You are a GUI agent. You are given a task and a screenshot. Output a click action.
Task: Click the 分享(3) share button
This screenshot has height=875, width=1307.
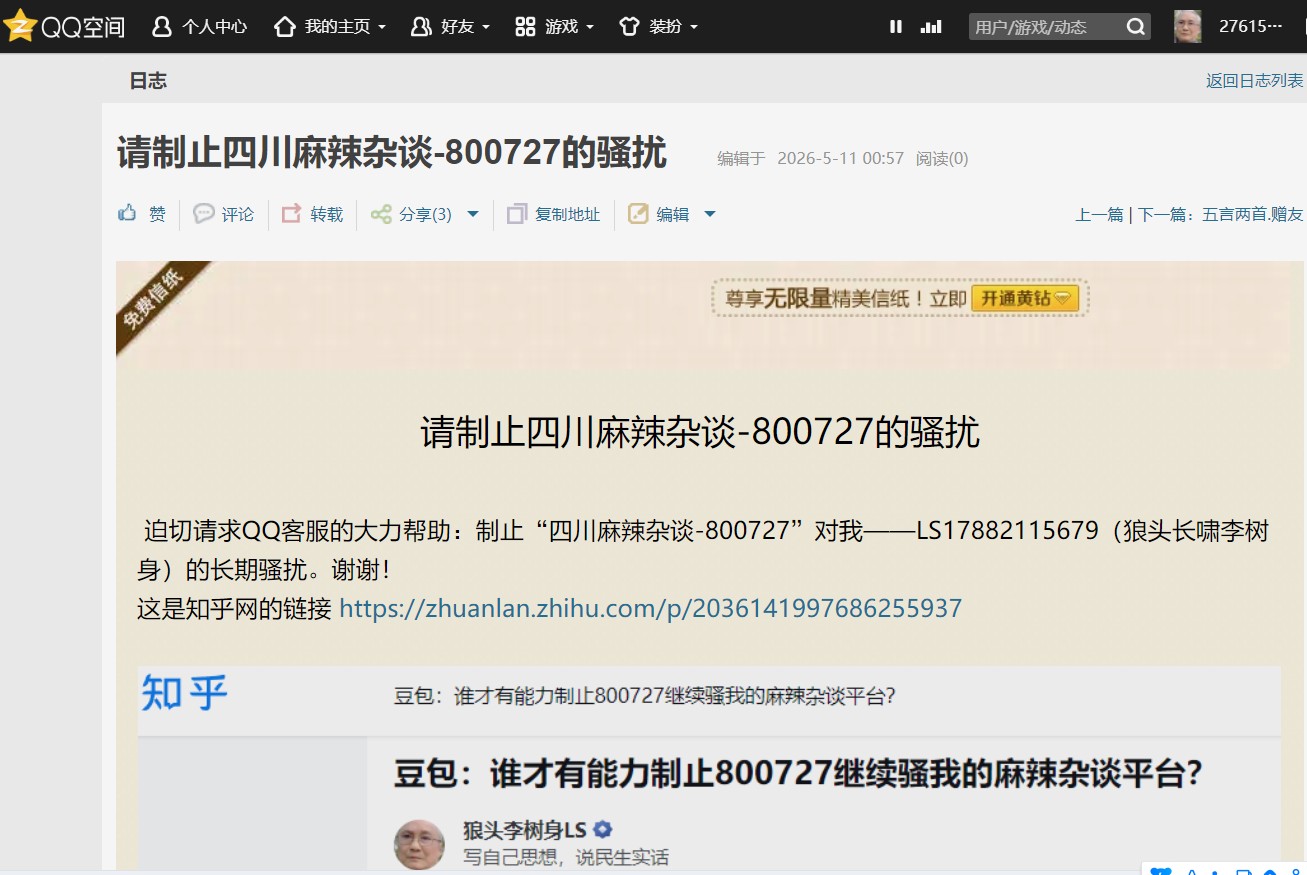411,214
